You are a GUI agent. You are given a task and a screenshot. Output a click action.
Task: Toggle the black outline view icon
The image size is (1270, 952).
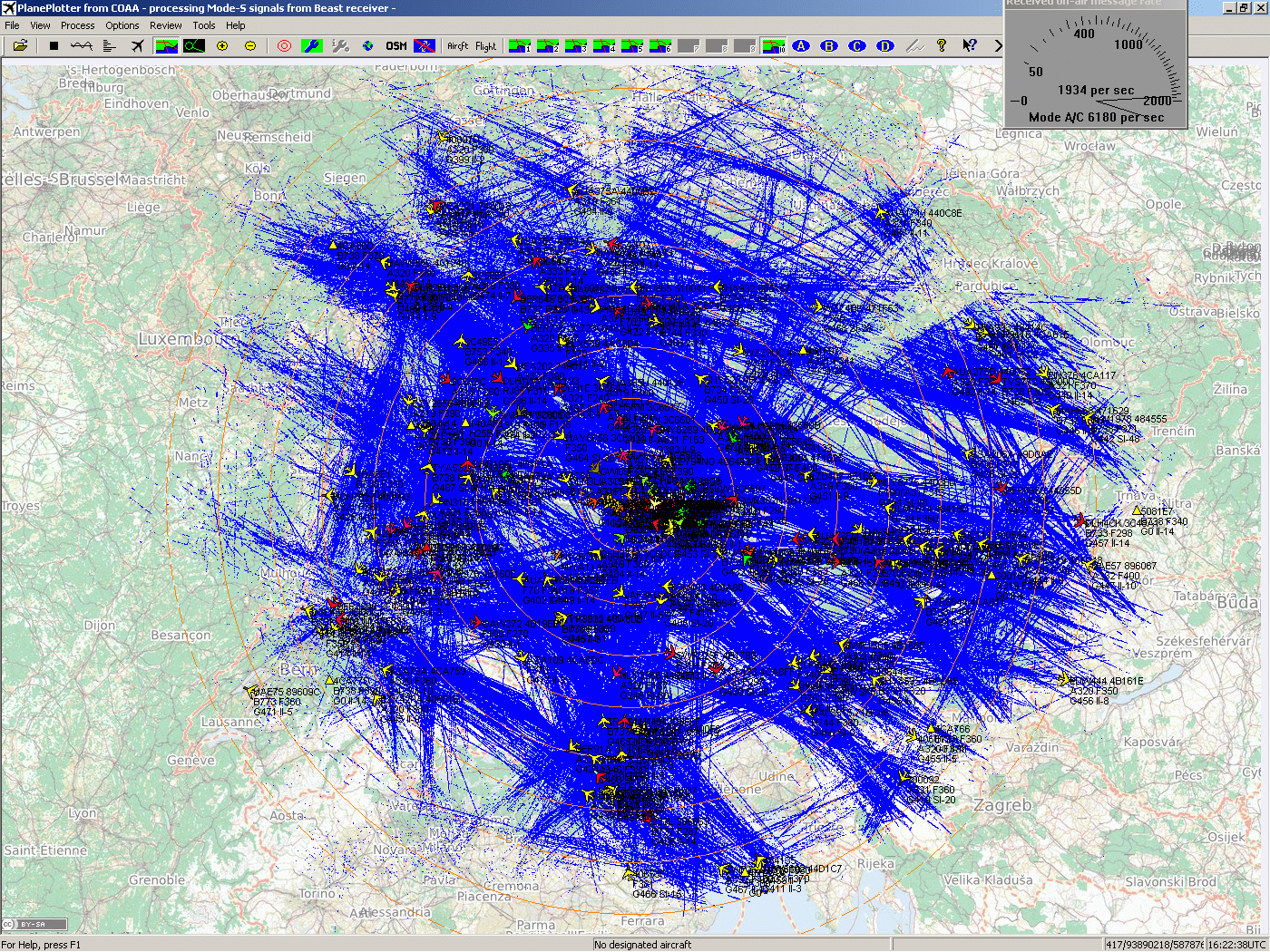[x=194, y=45]
